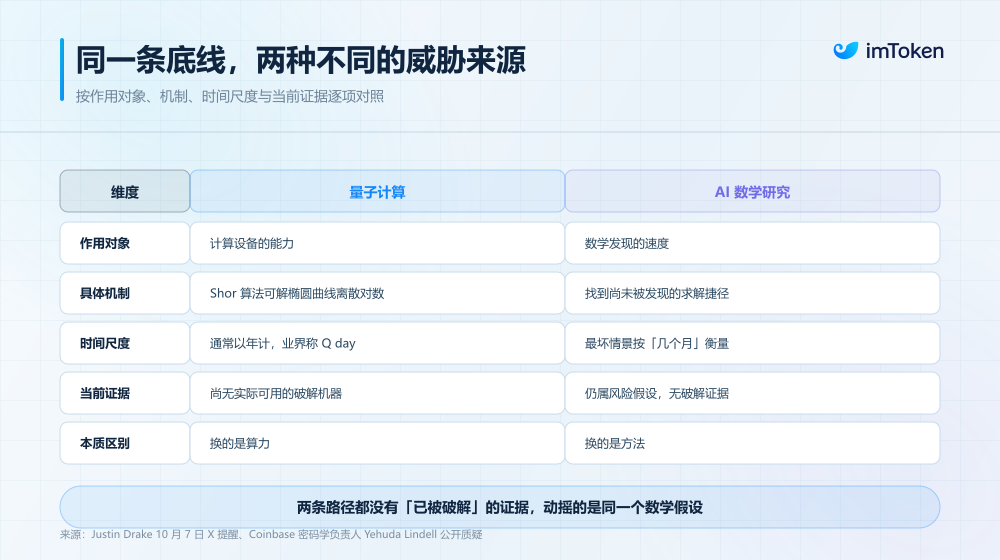The height and width of the screenshot is (560, 1000).
Task: Click the '量子计算' column header
Action: (377, 191)
